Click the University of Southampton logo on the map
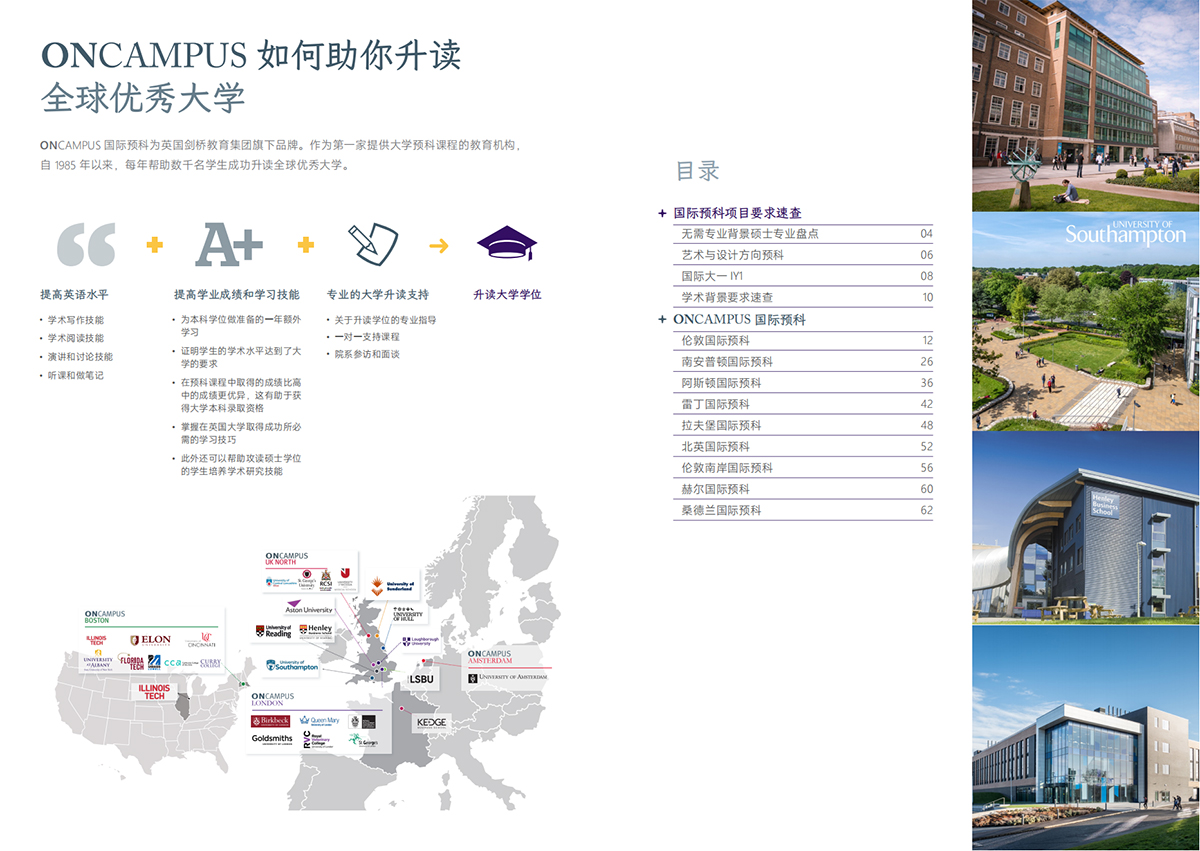This screenshot has width=1200, height=851. (292, 665)
